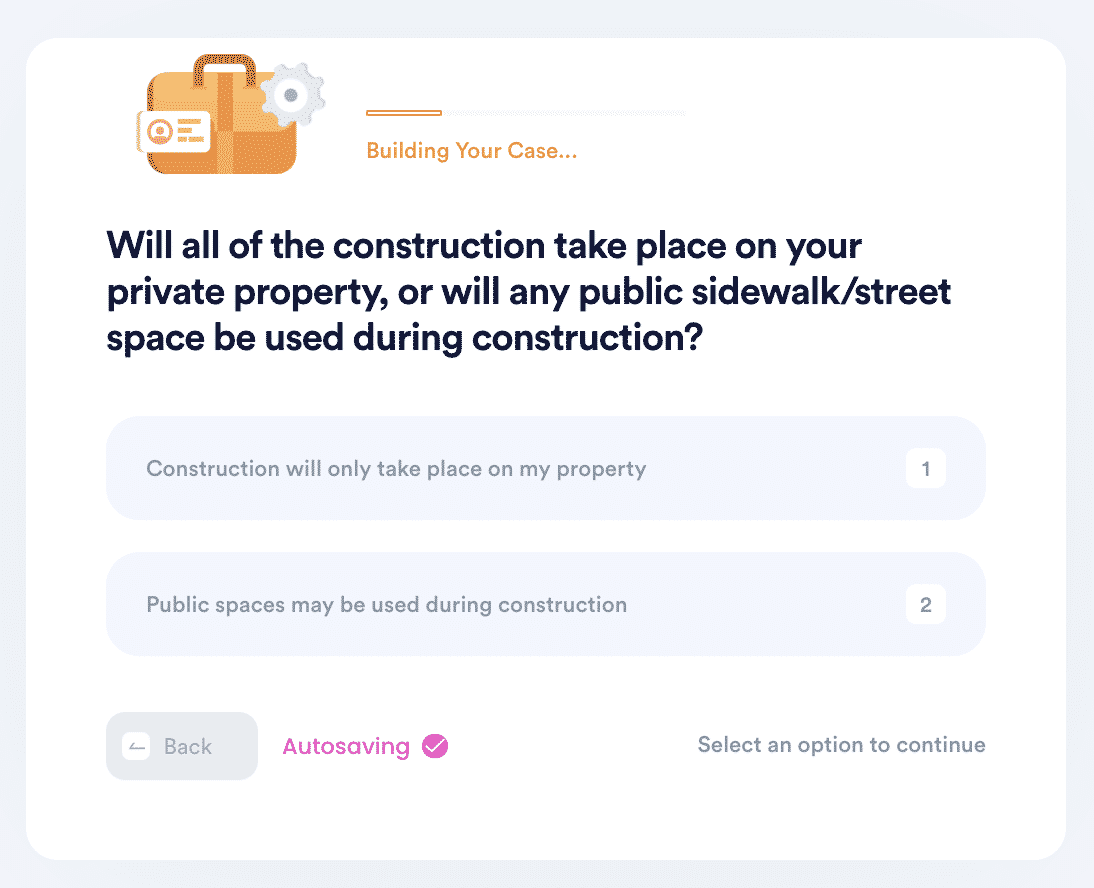Click "Select an option to continue" text

point(841,745)
